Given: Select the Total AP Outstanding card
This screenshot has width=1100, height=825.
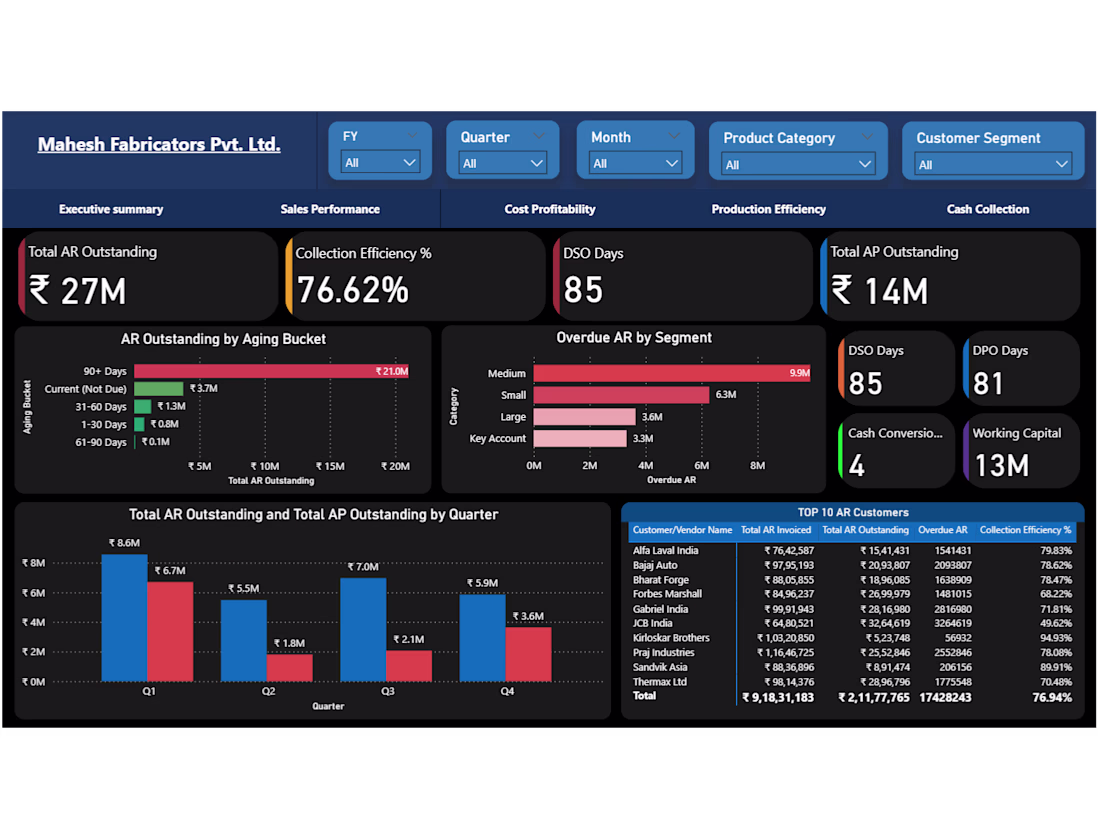Looking at the screenshot, I should 950,276.
